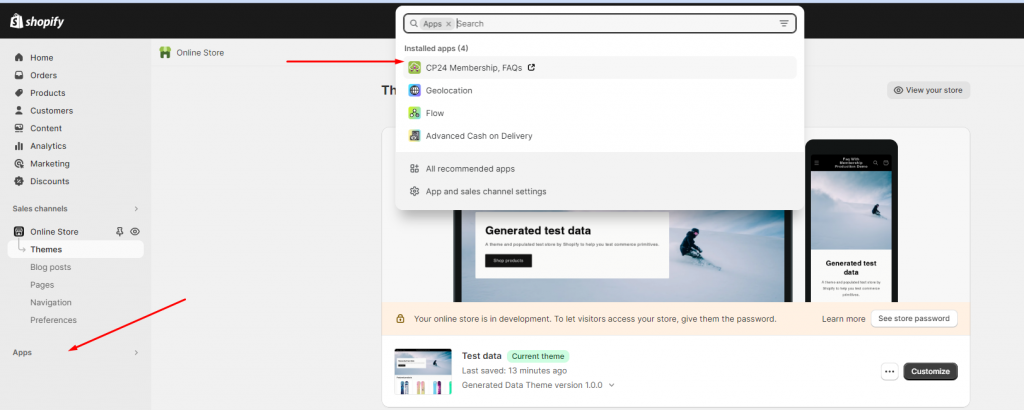
Task: Open the Flow app
Action: pyautogui.click(x=600, y=113)
